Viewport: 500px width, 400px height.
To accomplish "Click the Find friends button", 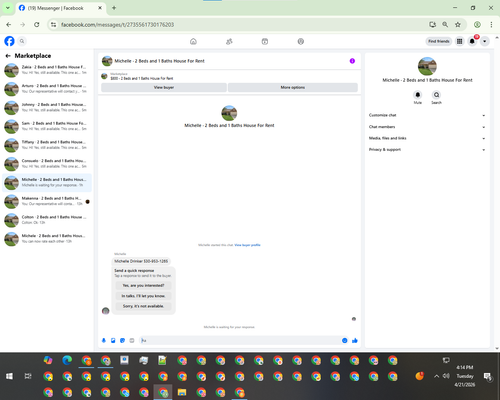I will [439, 41].
